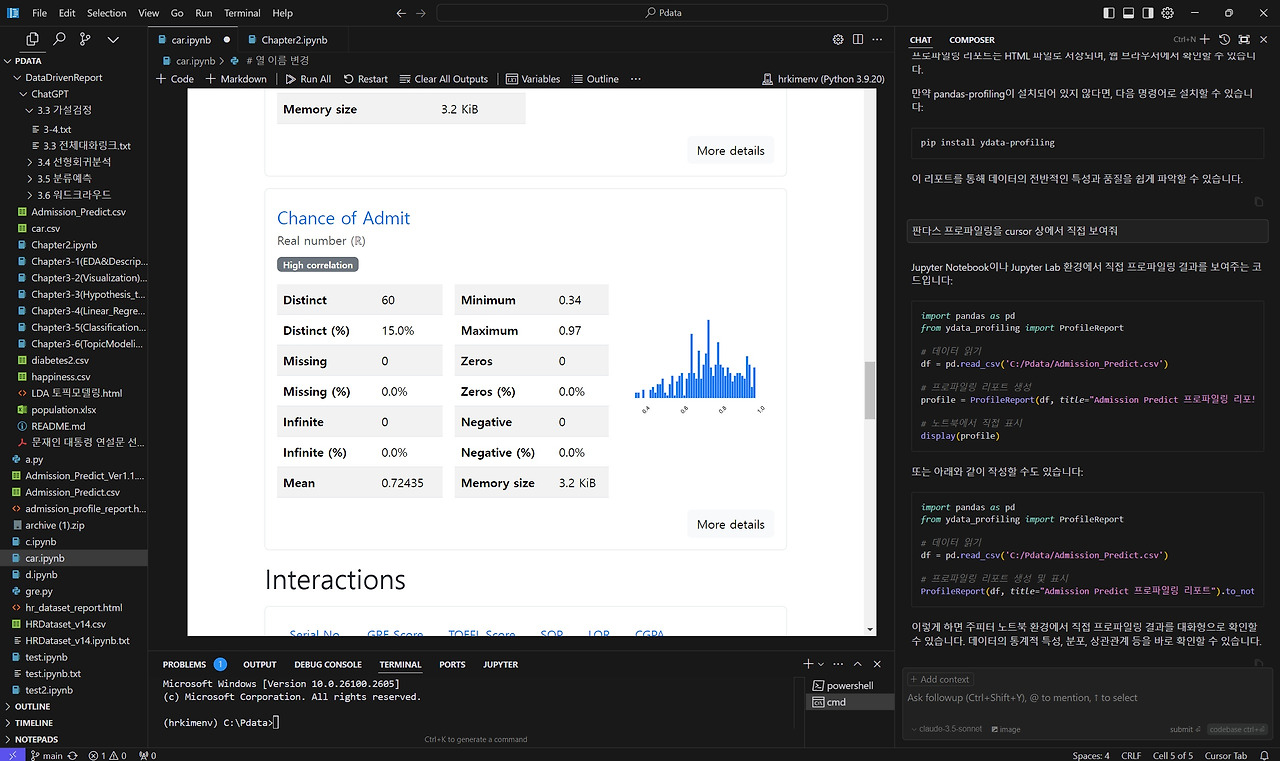Open the Search view icon

pos(59,39)
